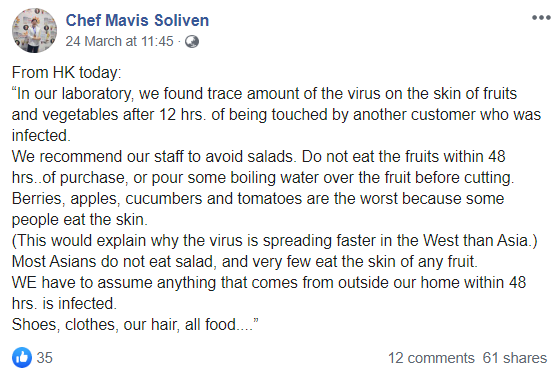The width and height of the screenshot is (557, 377).
Task: Click the 'people eat the skin.' line
Action: [x=80, y=220]
